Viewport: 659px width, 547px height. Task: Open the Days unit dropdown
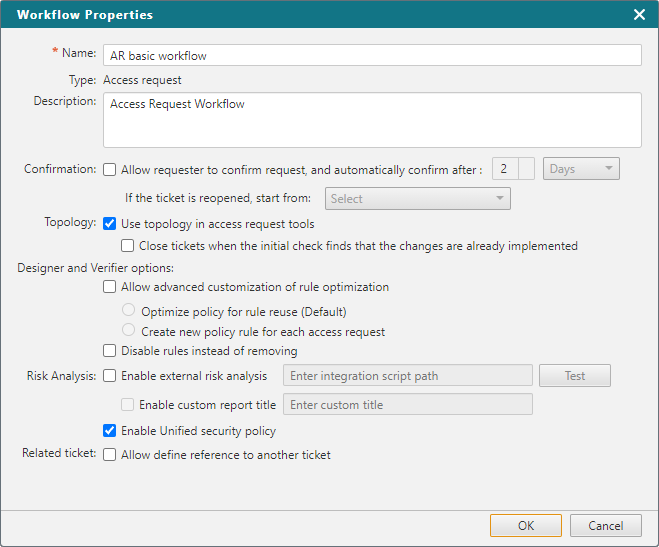[x=581, y=169]
